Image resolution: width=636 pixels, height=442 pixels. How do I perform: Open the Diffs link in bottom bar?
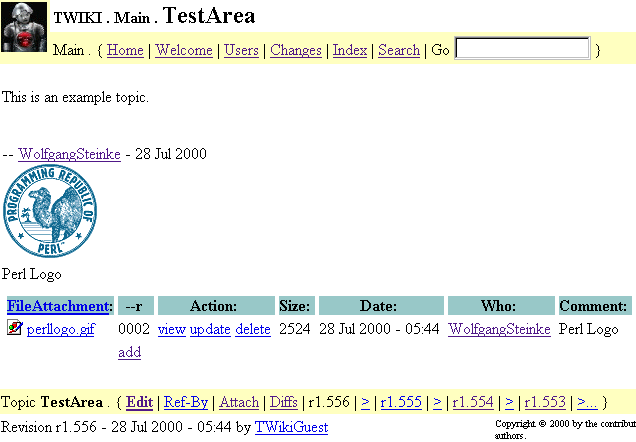(285, 402)
